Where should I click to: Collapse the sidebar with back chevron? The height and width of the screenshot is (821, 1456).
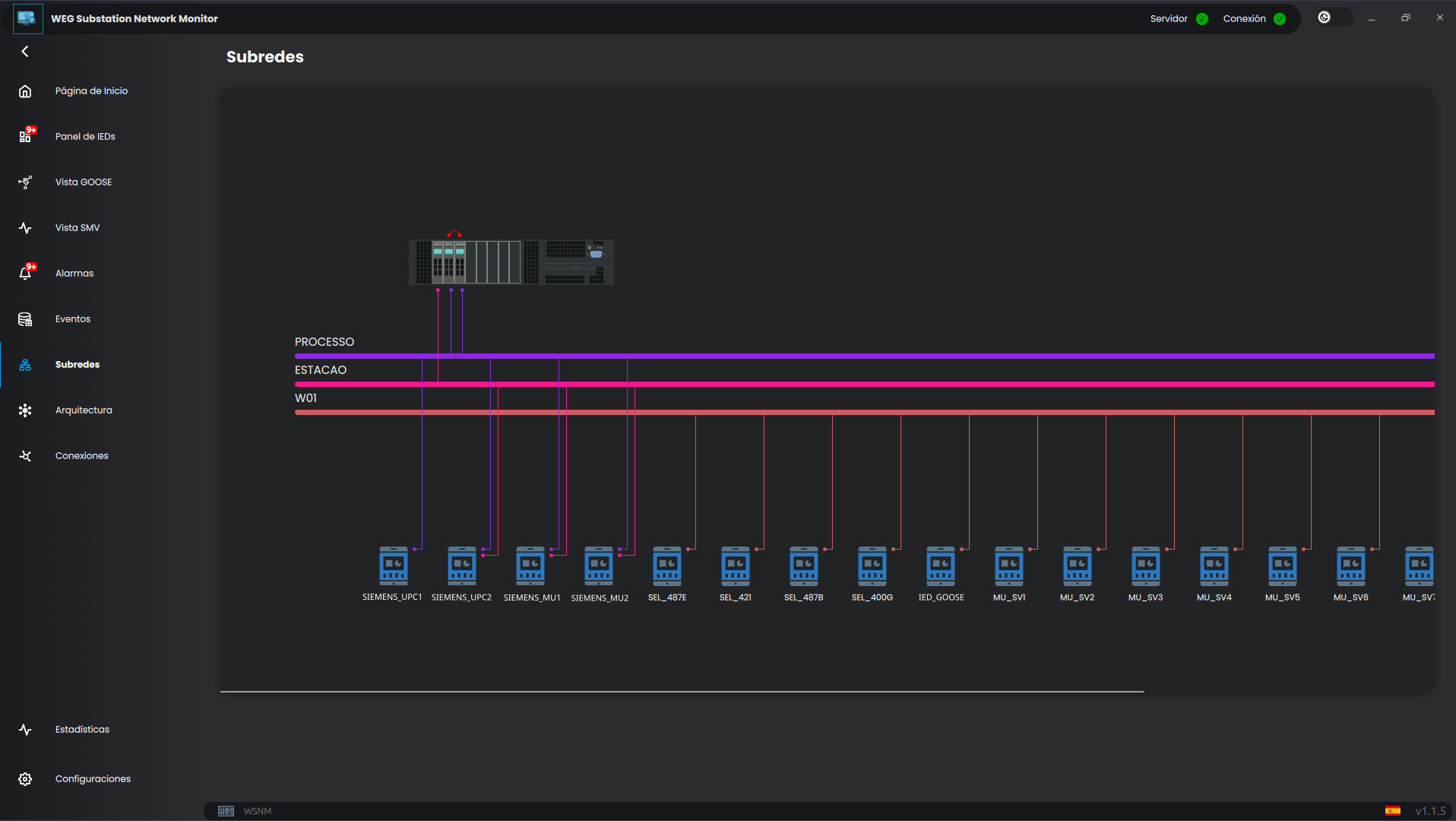[x=25, y=52]
